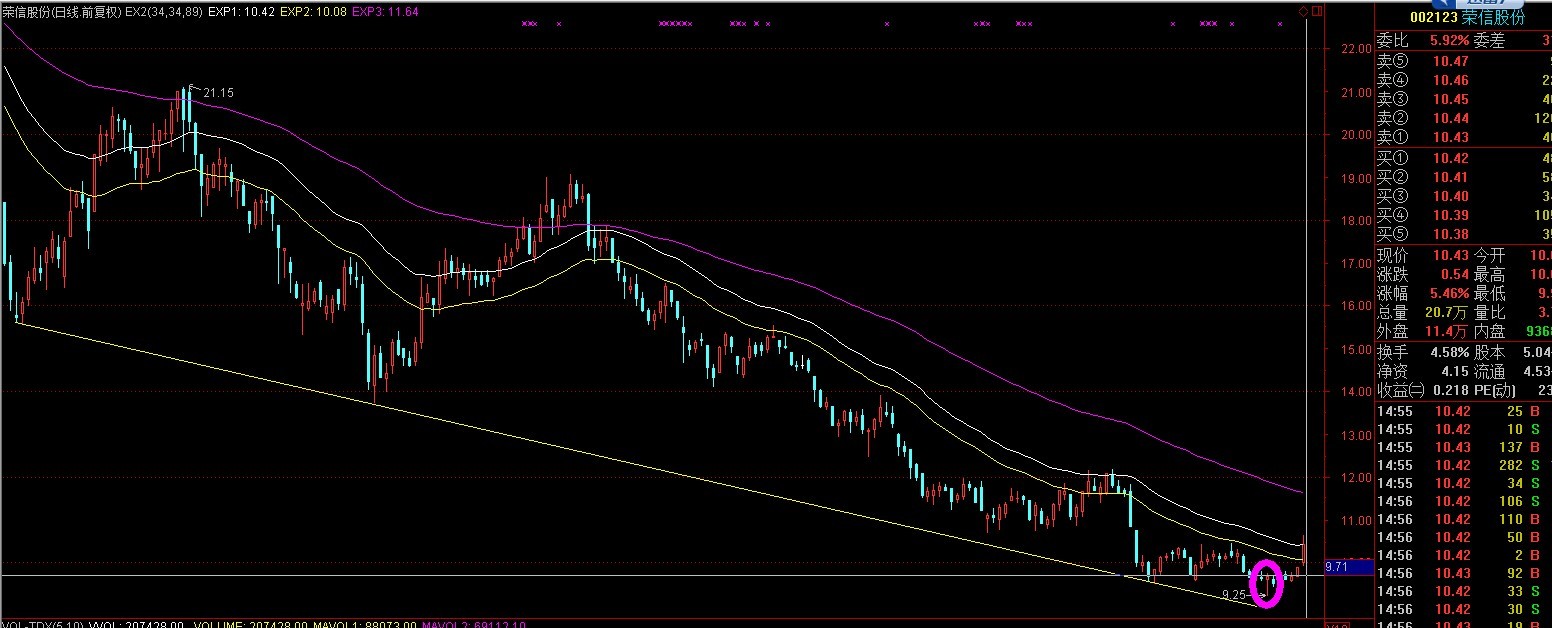This screenshot has width=1552, height=628.
Task: Select the 14:56 trade row with 92 B
Action: pos(1464,573)
